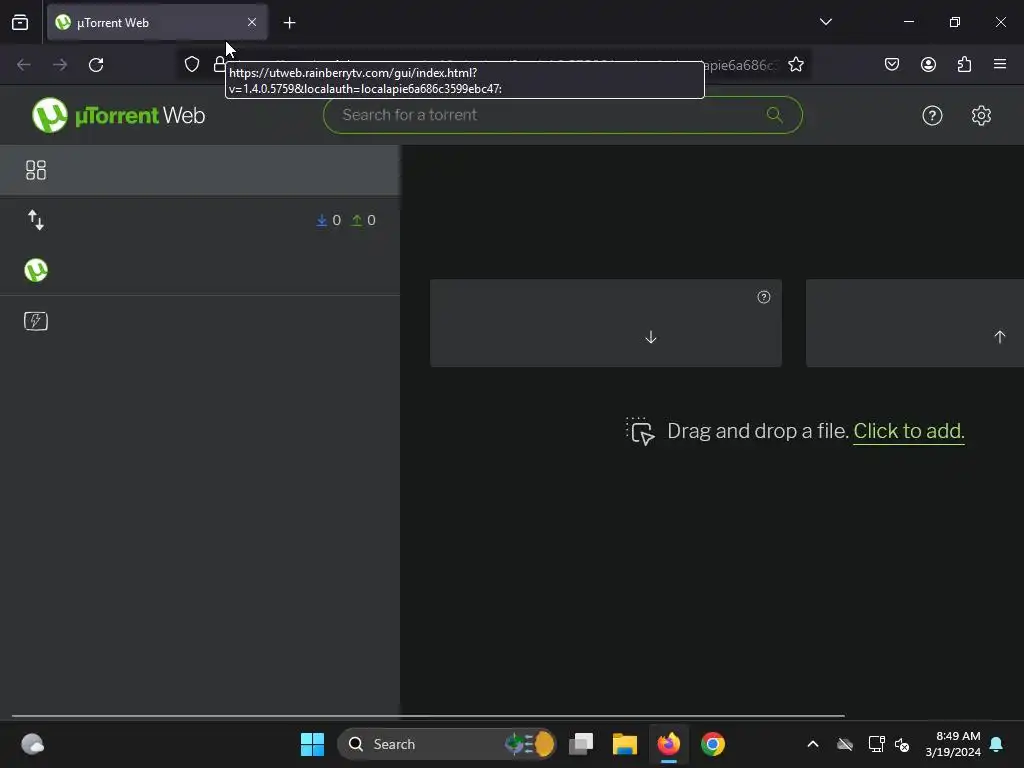
Task: Open the help question mark in header
Action: tap(932, 116)
